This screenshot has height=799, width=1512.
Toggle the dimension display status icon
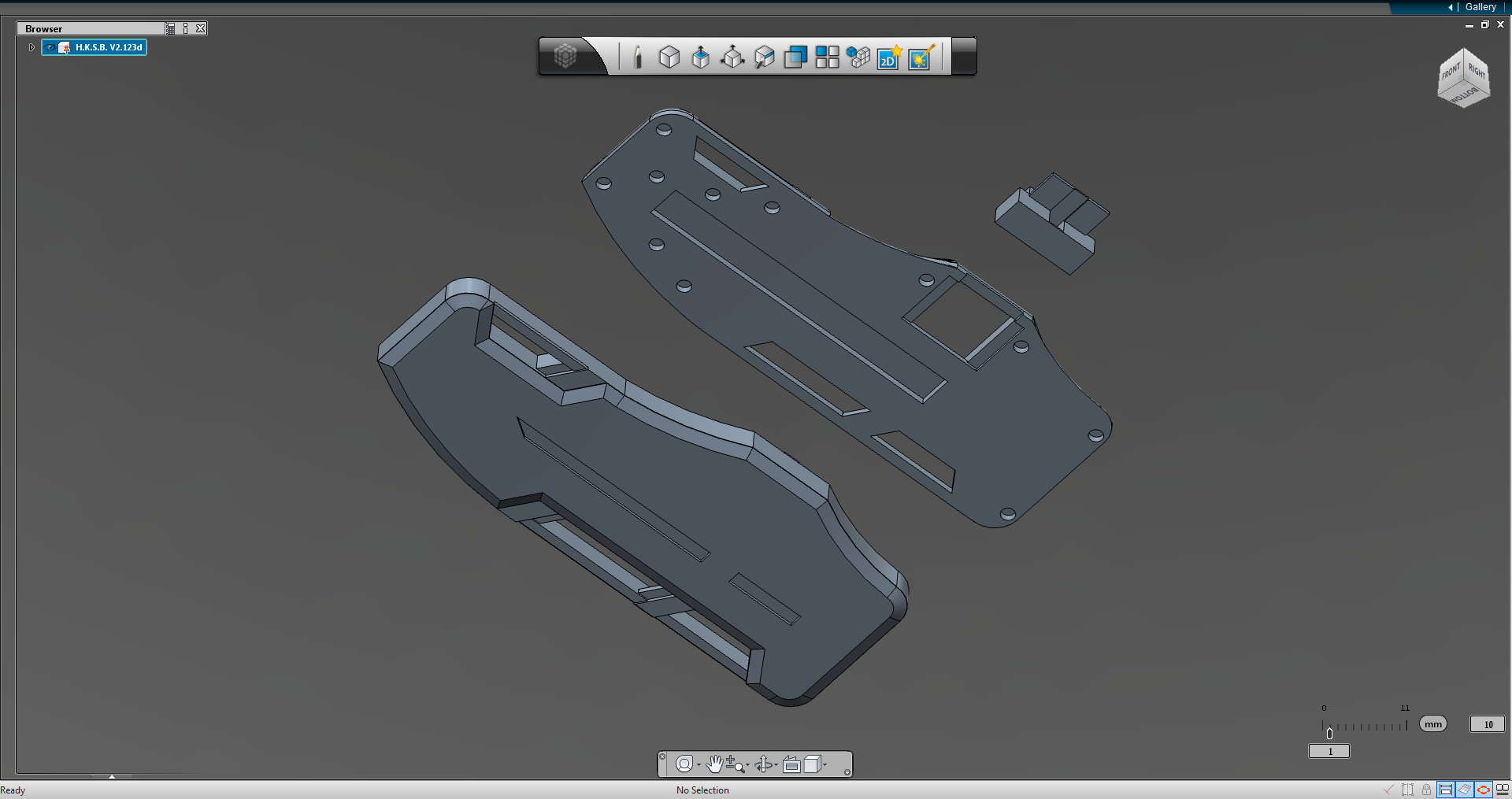pos(1446,790)
